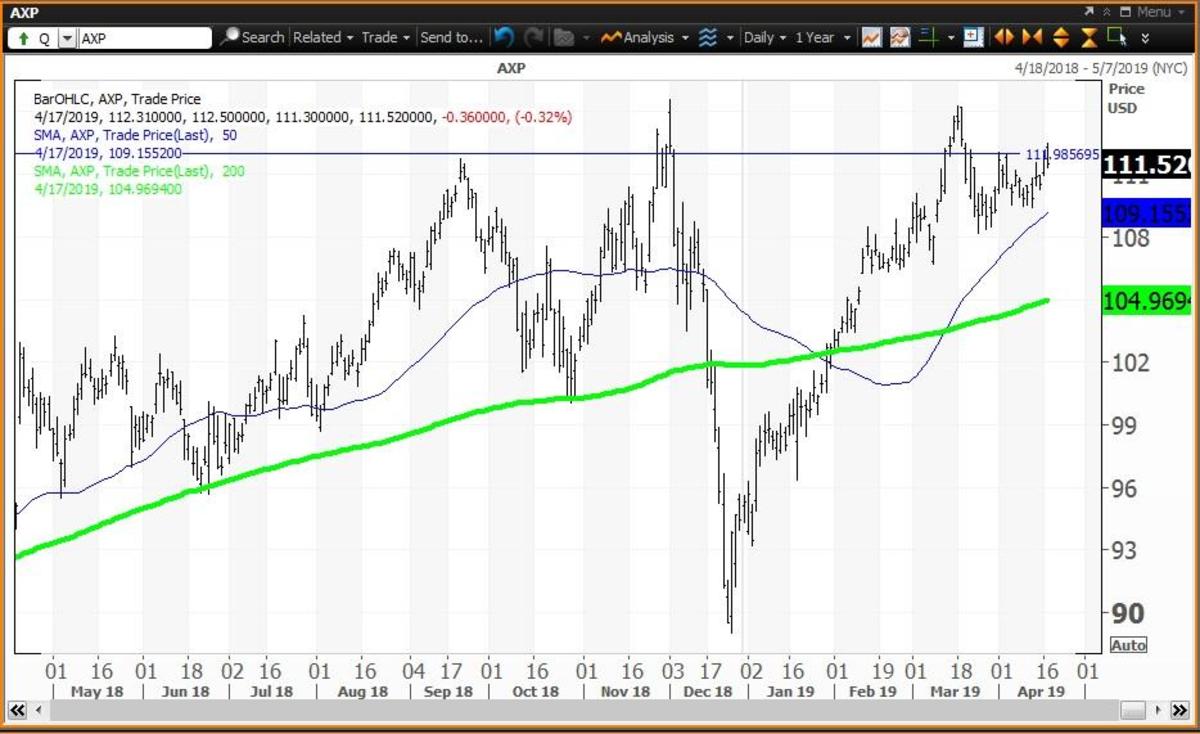This screenshot has width=1200, height=734.
Task: Click the folder templates icon
Action: pos(563,37)
